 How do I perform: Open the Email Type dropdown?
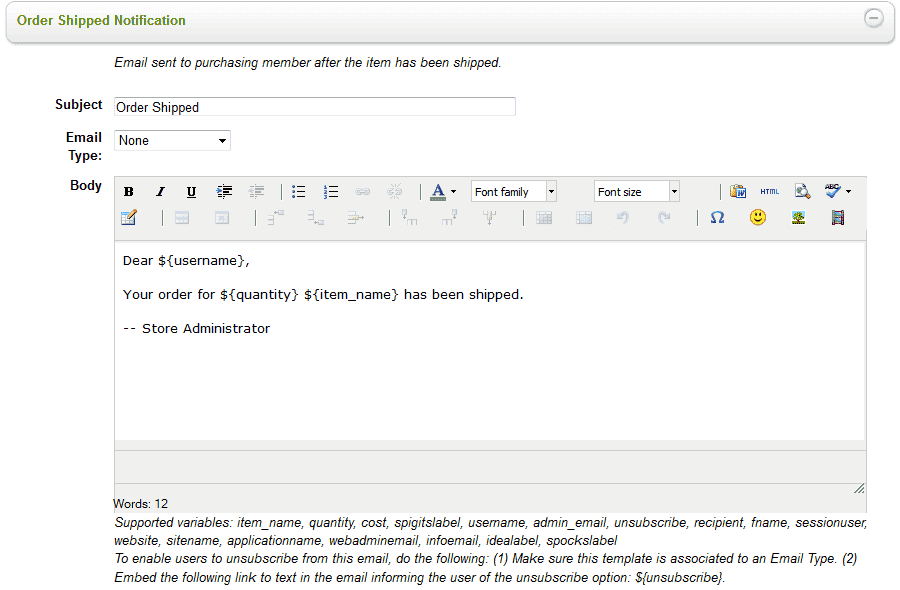coord(172,141)
